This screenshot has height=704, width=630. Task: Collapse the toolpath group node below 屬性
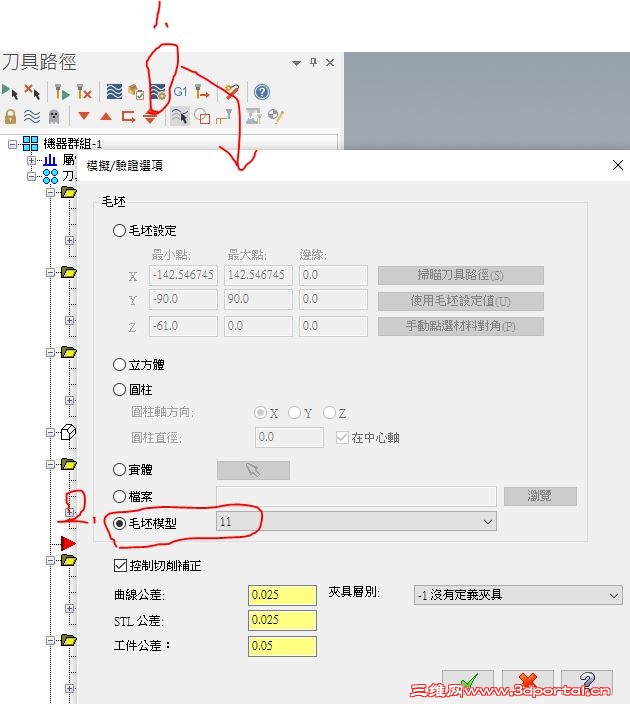[x=31, y=176]
